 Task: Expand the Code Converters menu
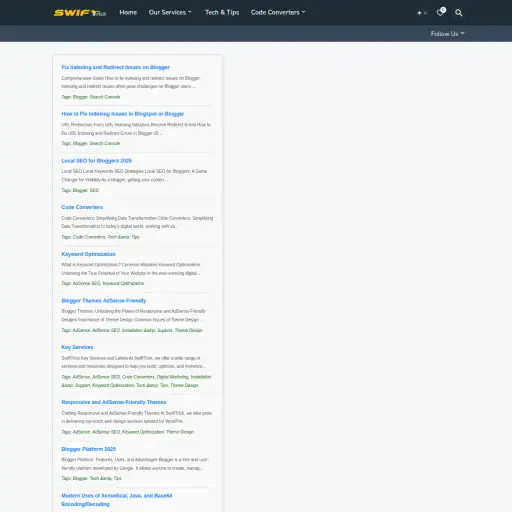278,12
